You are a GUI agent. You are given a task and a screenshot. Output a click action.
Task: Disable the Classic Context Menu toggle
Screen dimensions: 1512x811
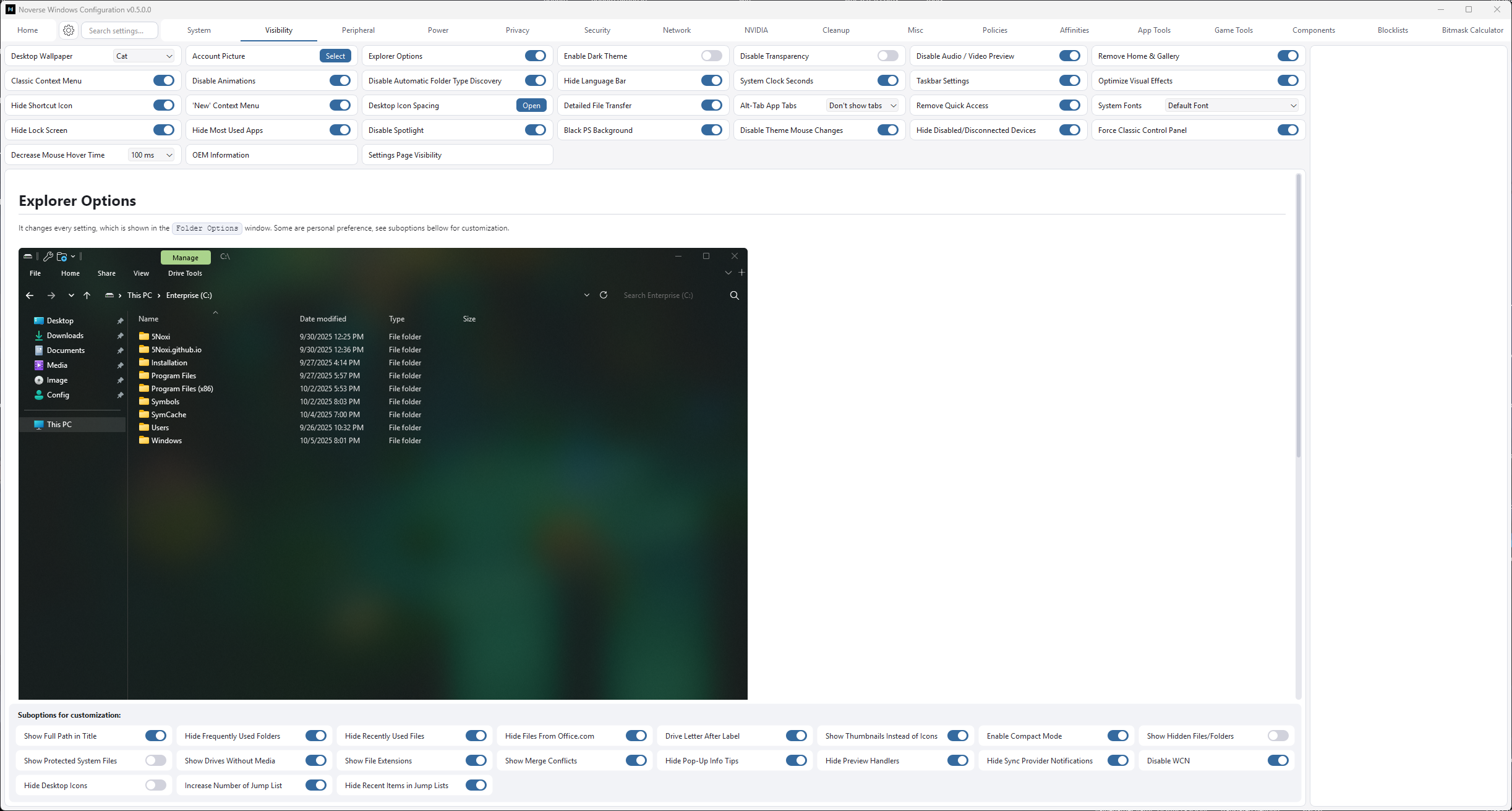[164, 80]
